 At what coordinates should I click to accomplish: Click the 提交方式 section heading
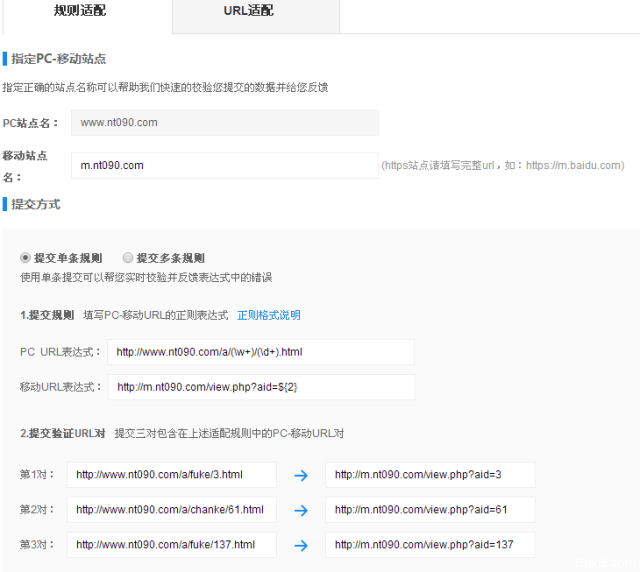pyautogui.click(x=35, y=204)
